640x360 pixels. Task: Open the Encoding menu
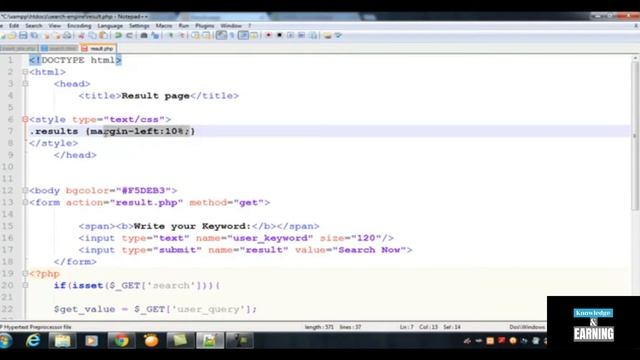pos(79,26)
